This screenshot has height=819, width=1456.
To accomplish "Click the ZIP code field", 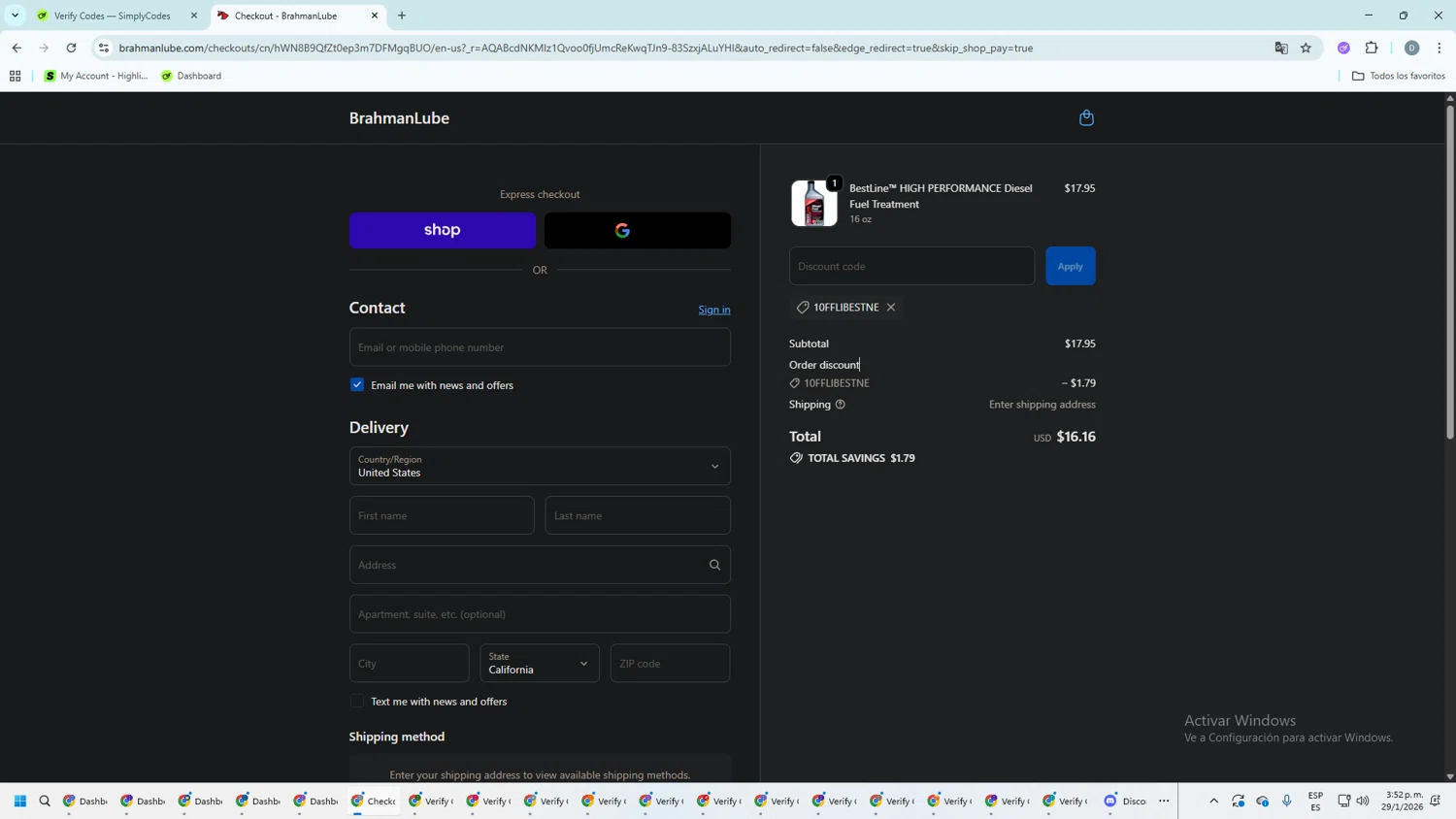I will (x=671, y=664).
